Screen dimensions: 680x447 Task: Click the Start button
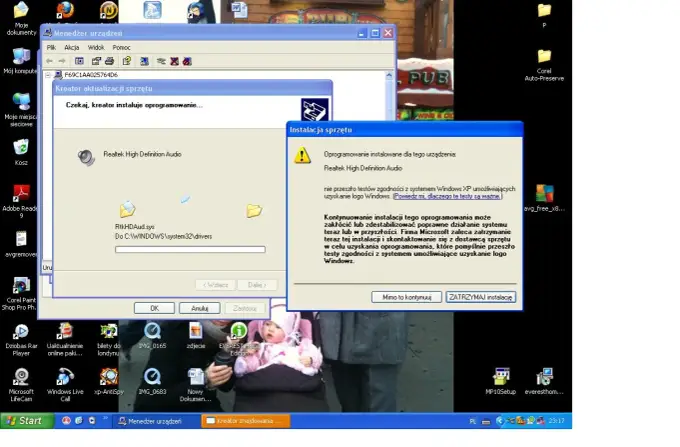click(27, 421)
